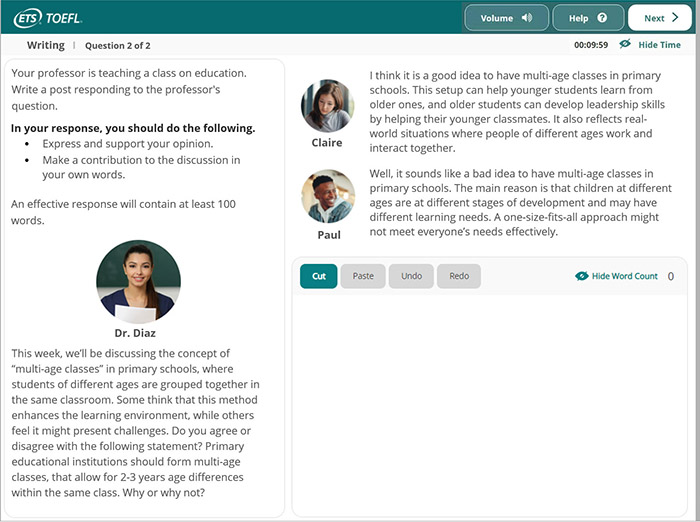The height and width of the screenshot is (522, 700).
Task: Toggle the Hide Word Count eye icon
Action: [x=582, y=276]
